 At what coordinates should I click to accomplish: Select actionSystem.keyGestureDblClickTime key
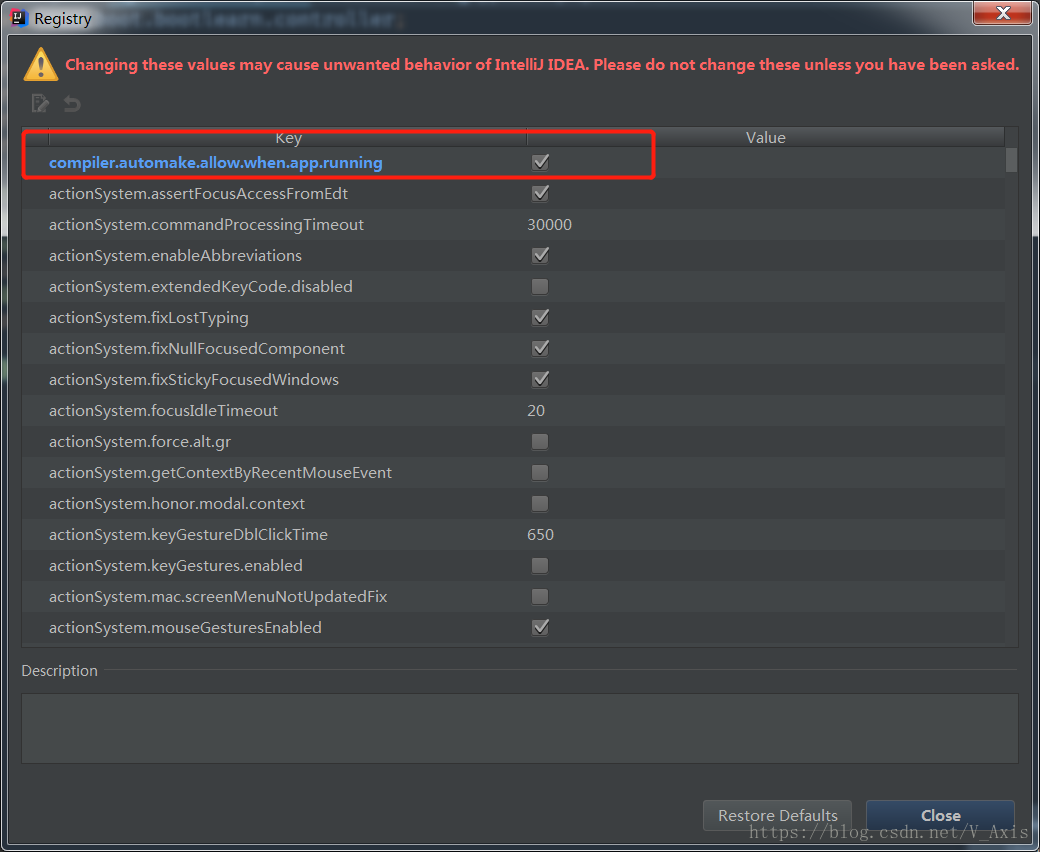coord(188,534)
